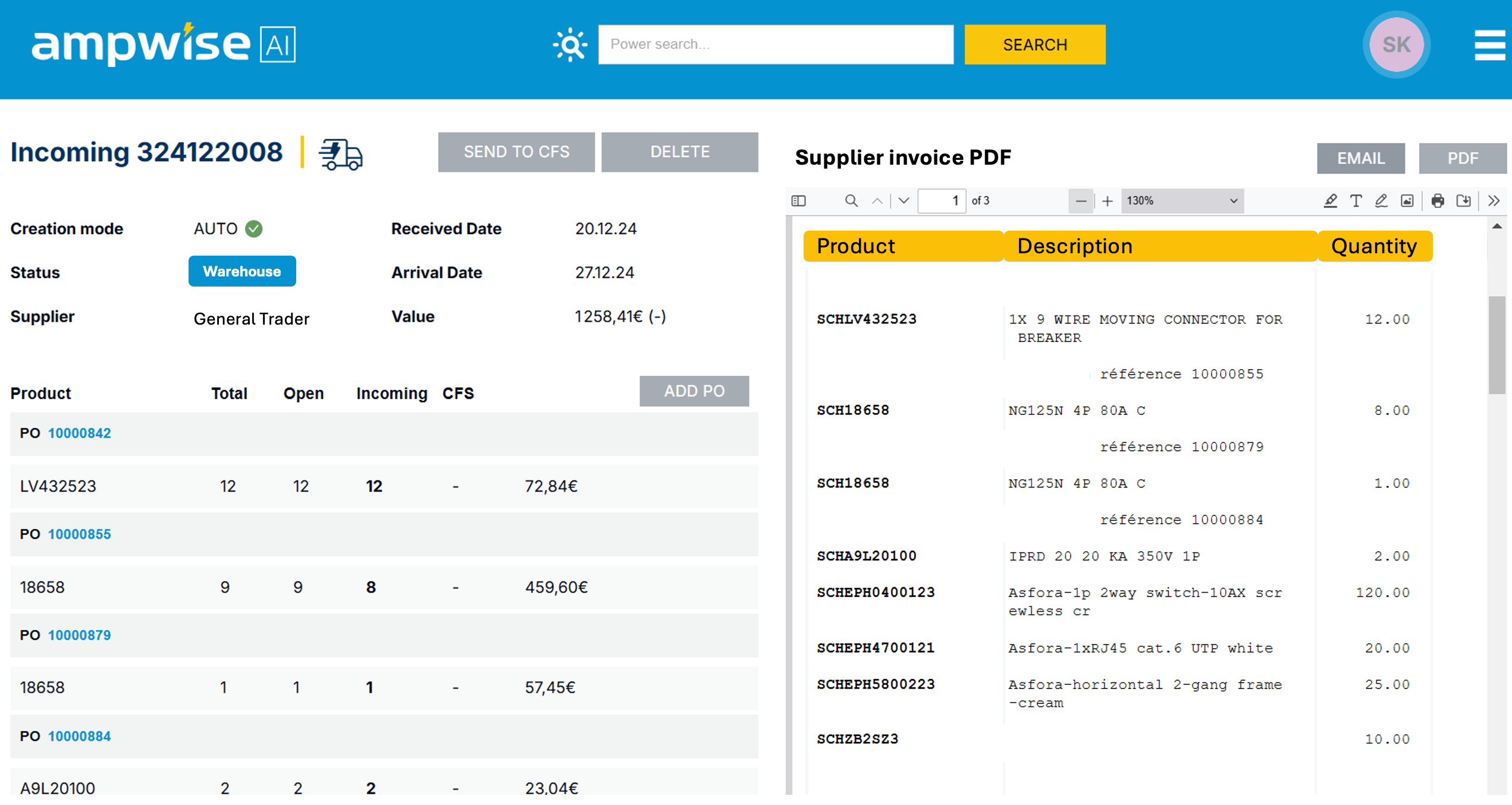Select the highlight annotation tool
The width and height of the screenshot is (1512, 805).
(x=1331, y=200)
